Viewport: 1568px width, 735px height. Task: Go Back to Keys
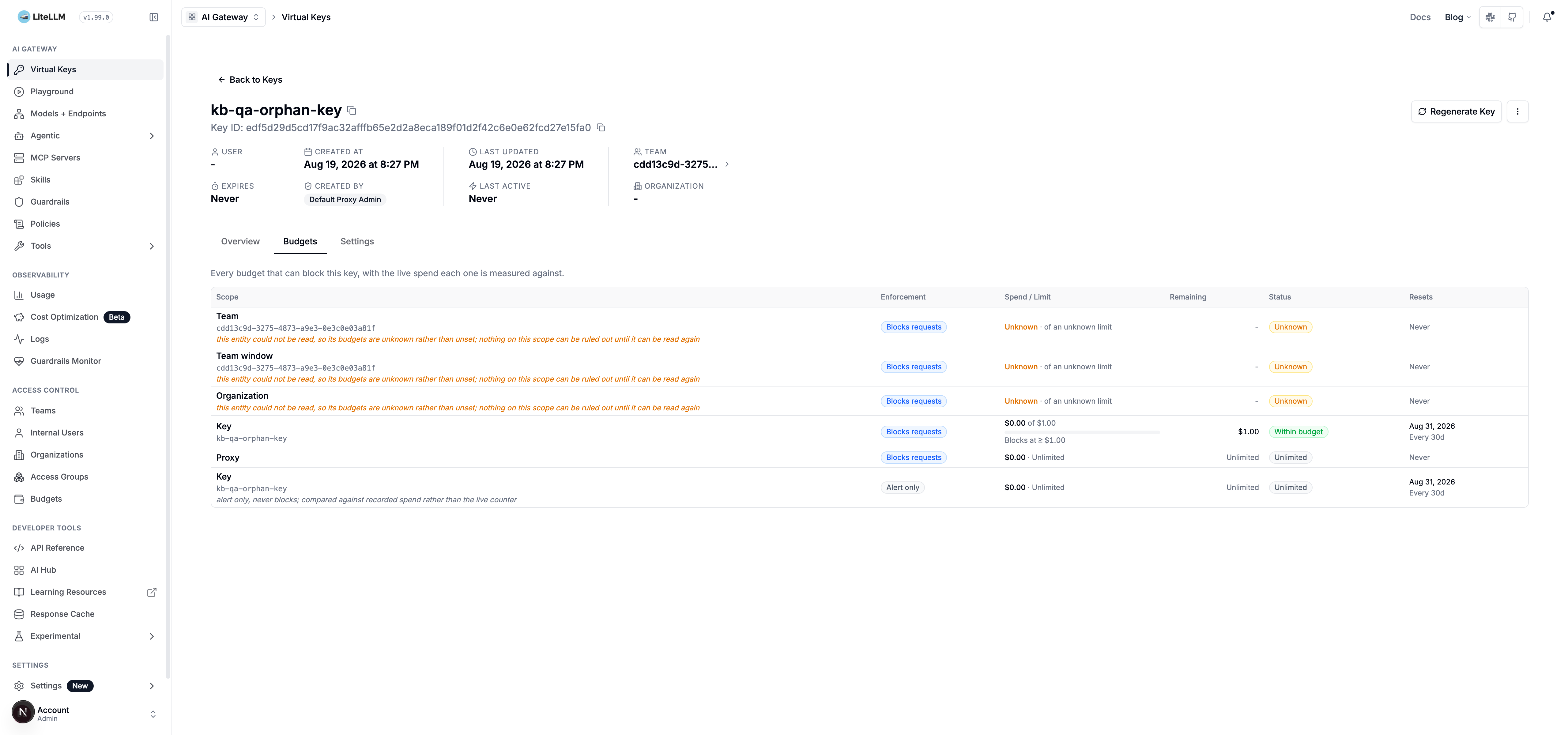pyautogui.click(x=250, y=80)
